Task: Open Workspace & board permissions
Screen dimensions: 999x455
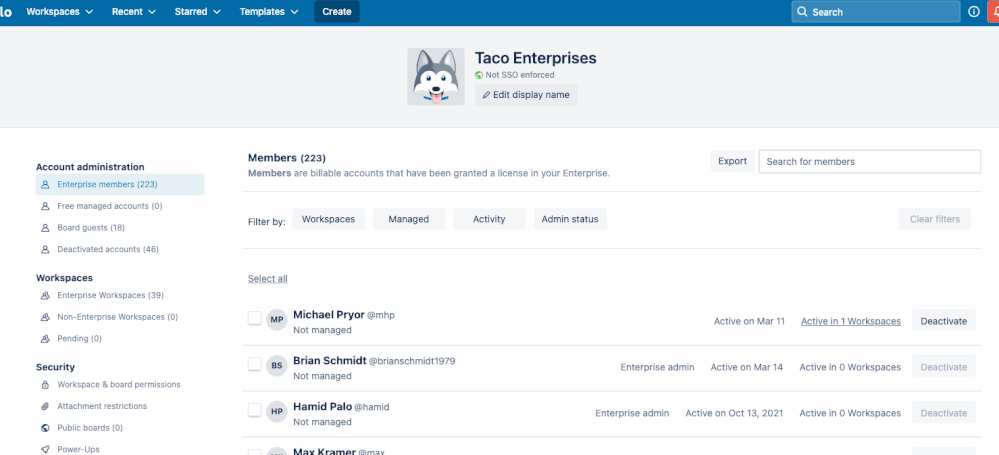Action: pos(119,385)
